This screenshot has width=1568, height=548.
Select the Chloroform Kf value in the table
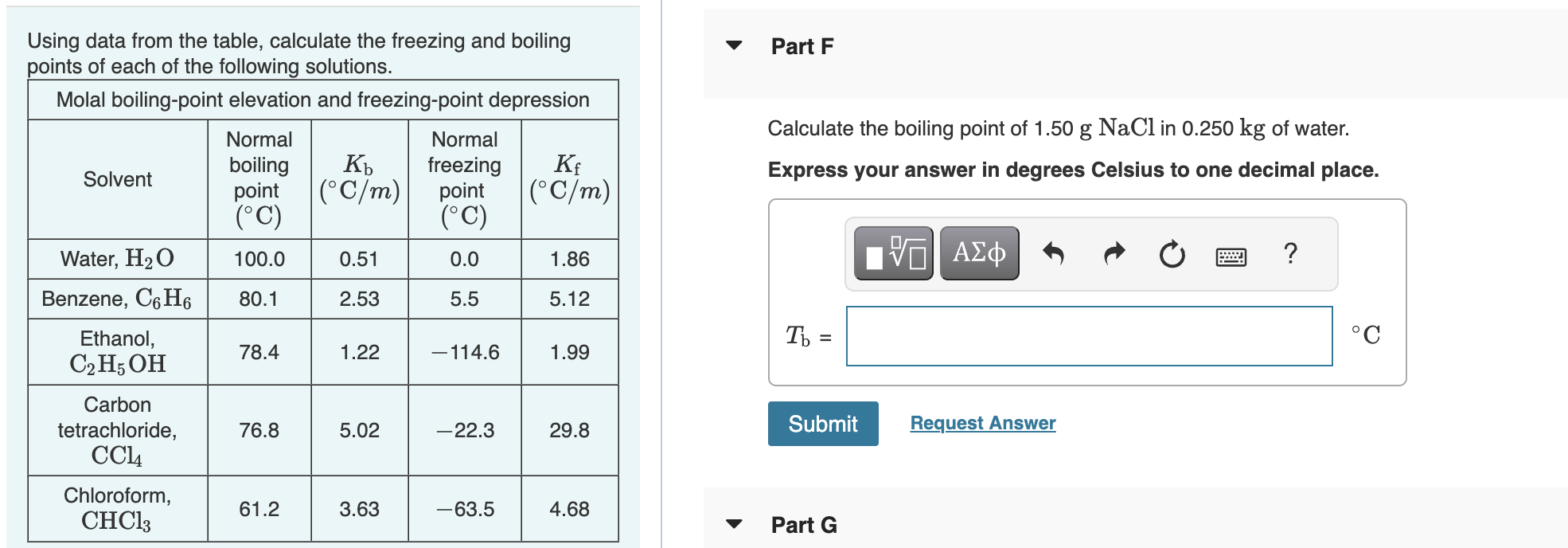[x=570, y=509]
